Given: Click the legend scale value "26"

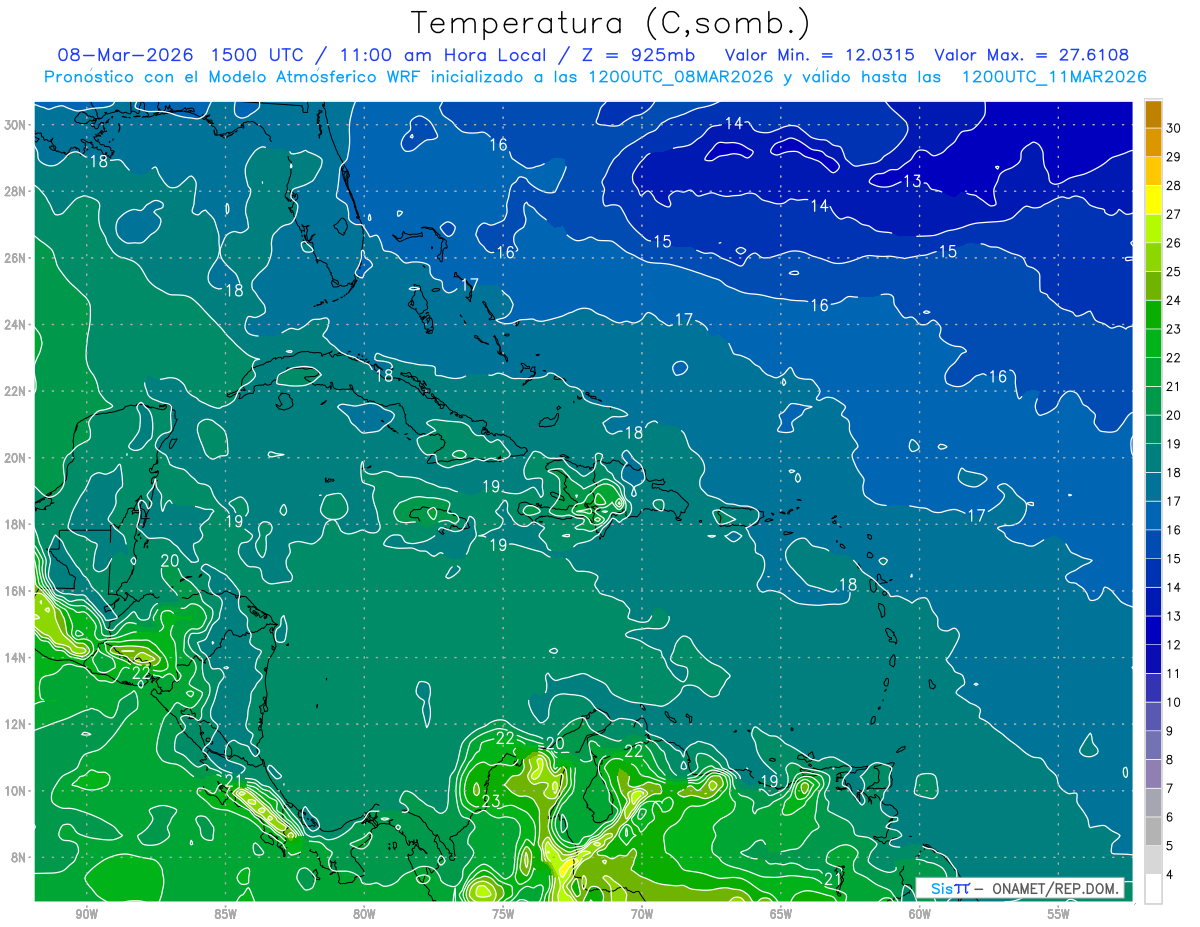Looking at the screenshot, I should pos(1174,243).
